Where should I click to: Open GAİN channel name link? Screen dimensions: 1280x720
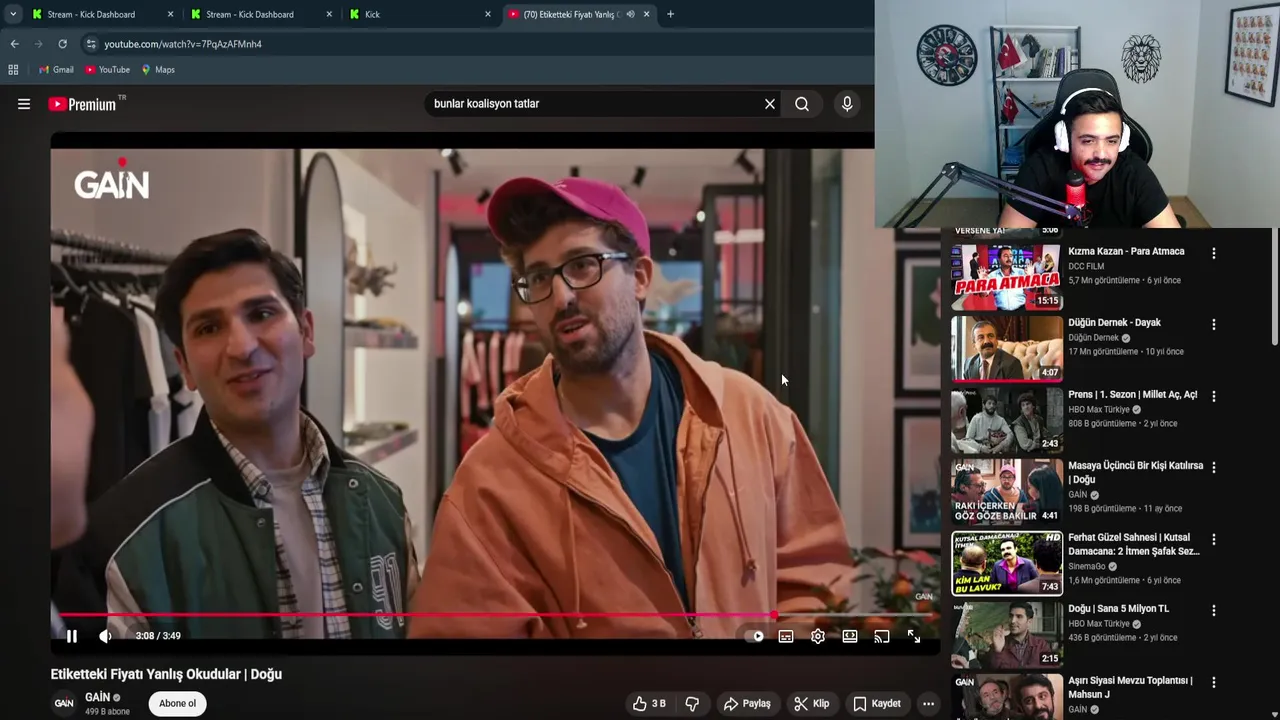[x=97, y=697]
